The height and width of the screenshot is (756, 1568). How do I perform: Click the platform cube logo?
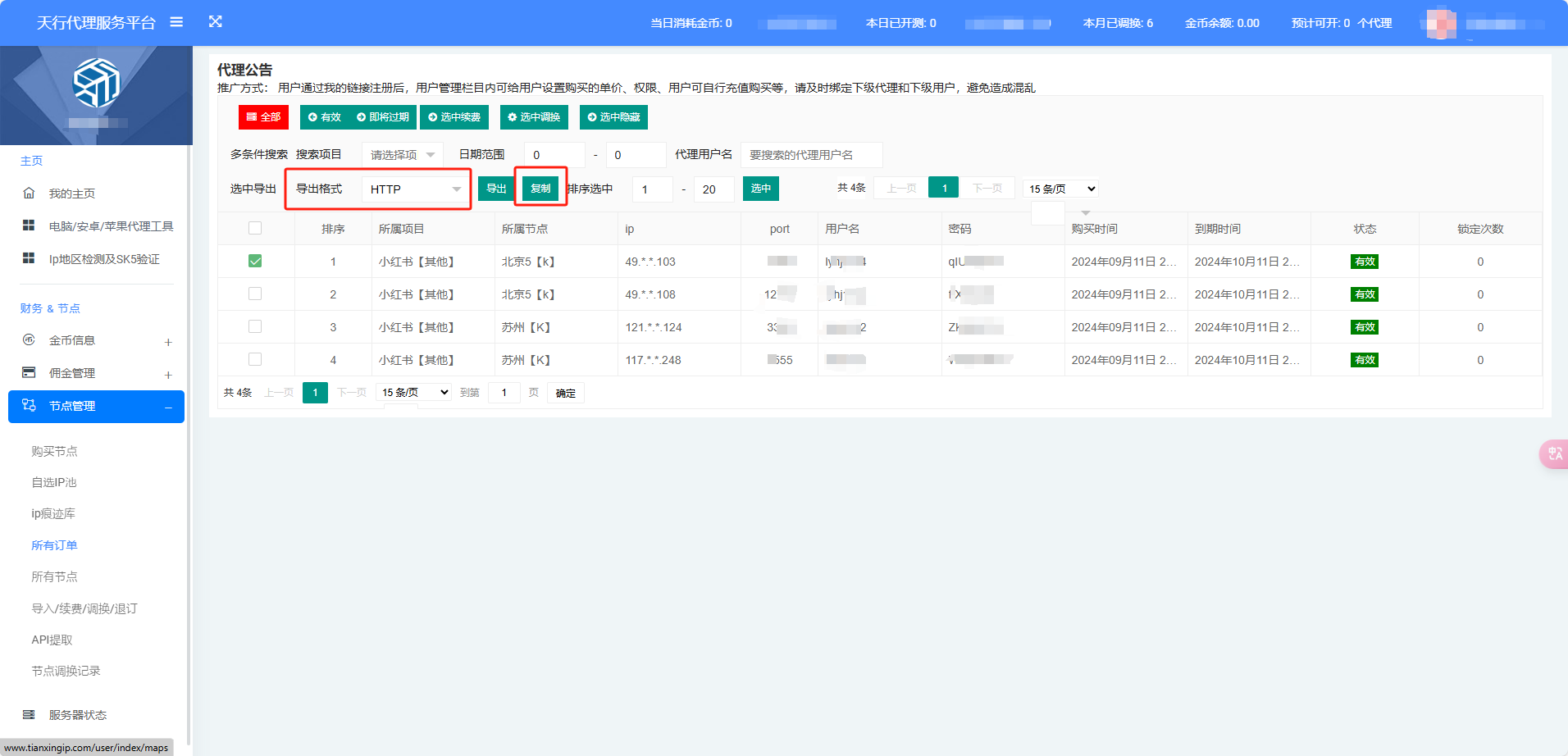click(97, 83)
